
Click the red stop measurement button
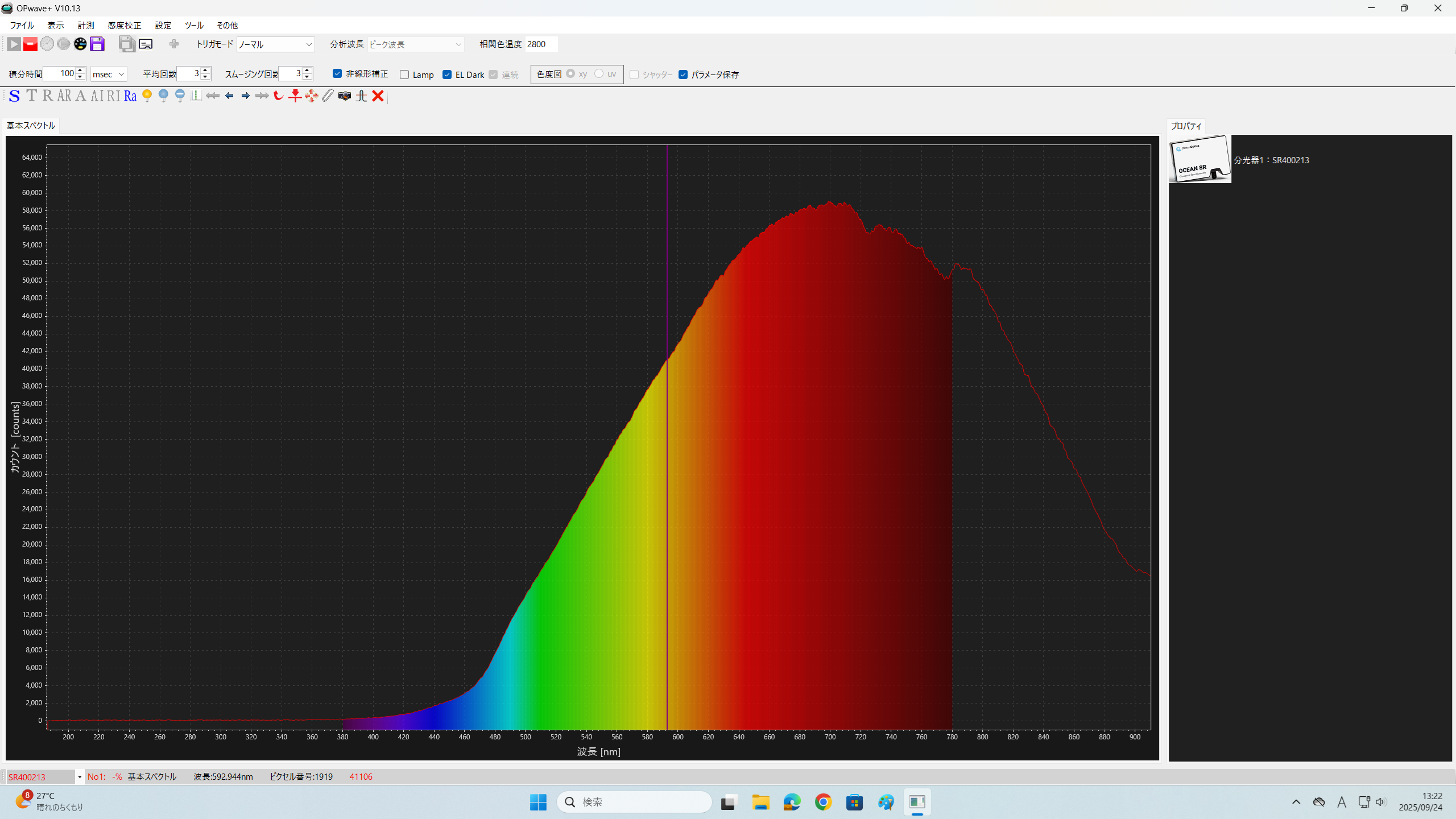[30, 44]
